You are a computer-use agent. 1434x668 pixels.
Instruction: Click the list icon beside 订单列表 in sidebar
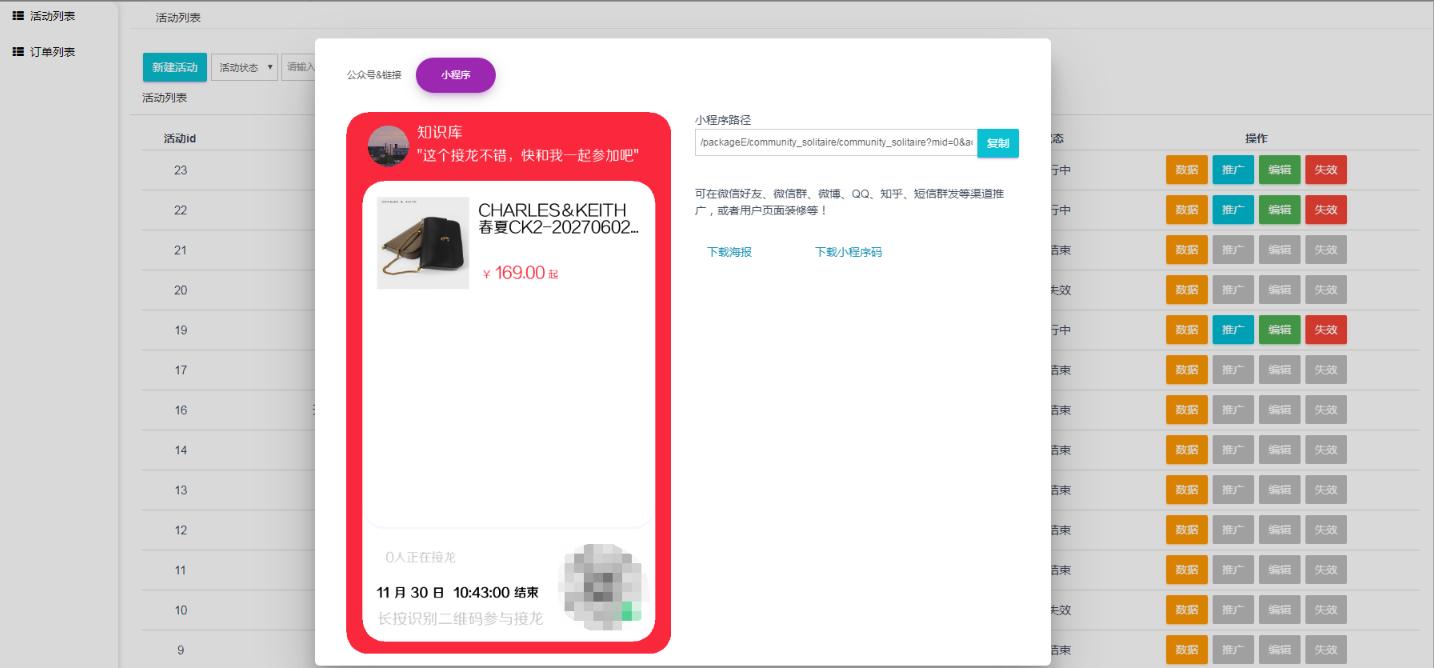pyautogui.click(x=18, y=52)
